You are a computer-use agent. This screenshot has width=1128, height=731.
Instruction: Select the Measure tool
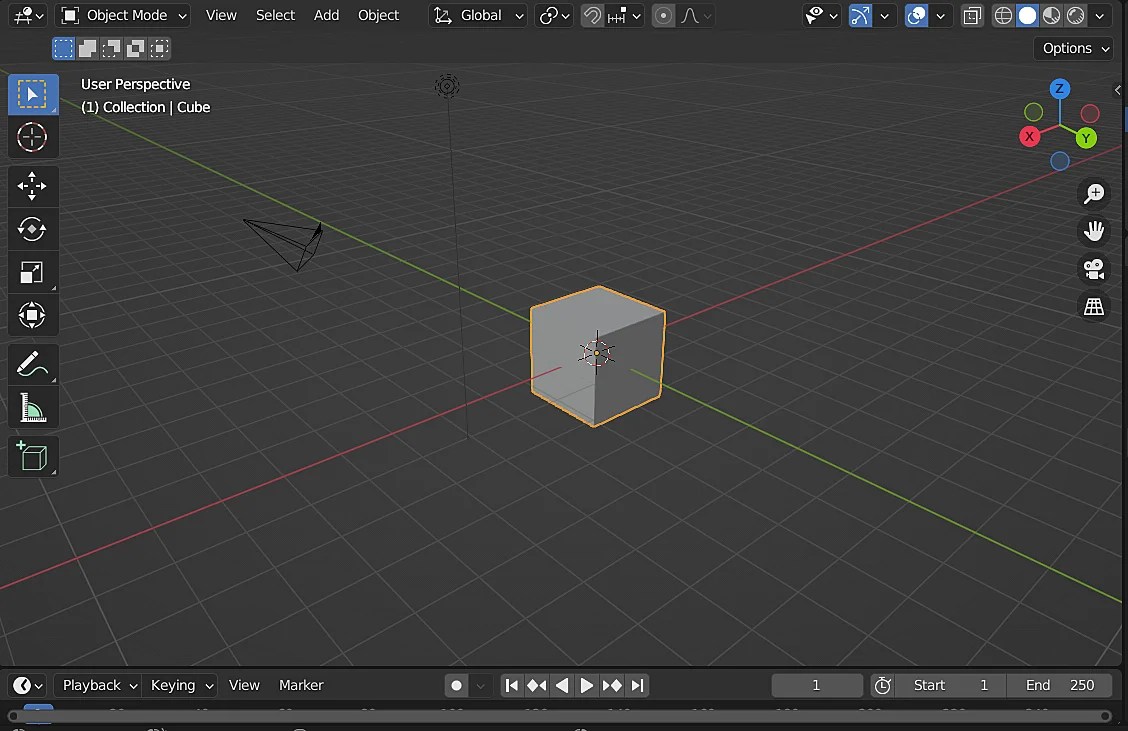click(33, 407)
